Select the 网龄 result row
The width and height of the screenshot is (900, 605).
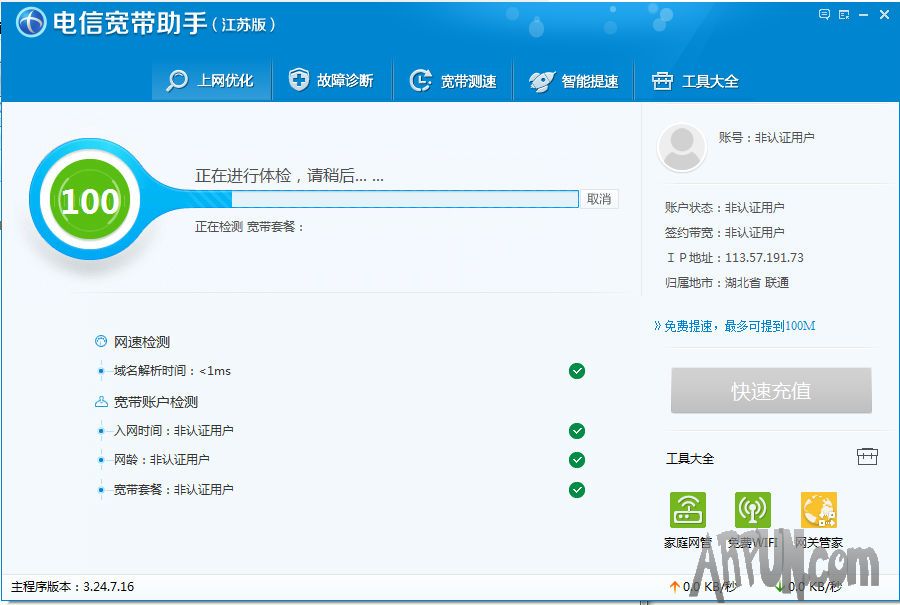click(342, 460)
